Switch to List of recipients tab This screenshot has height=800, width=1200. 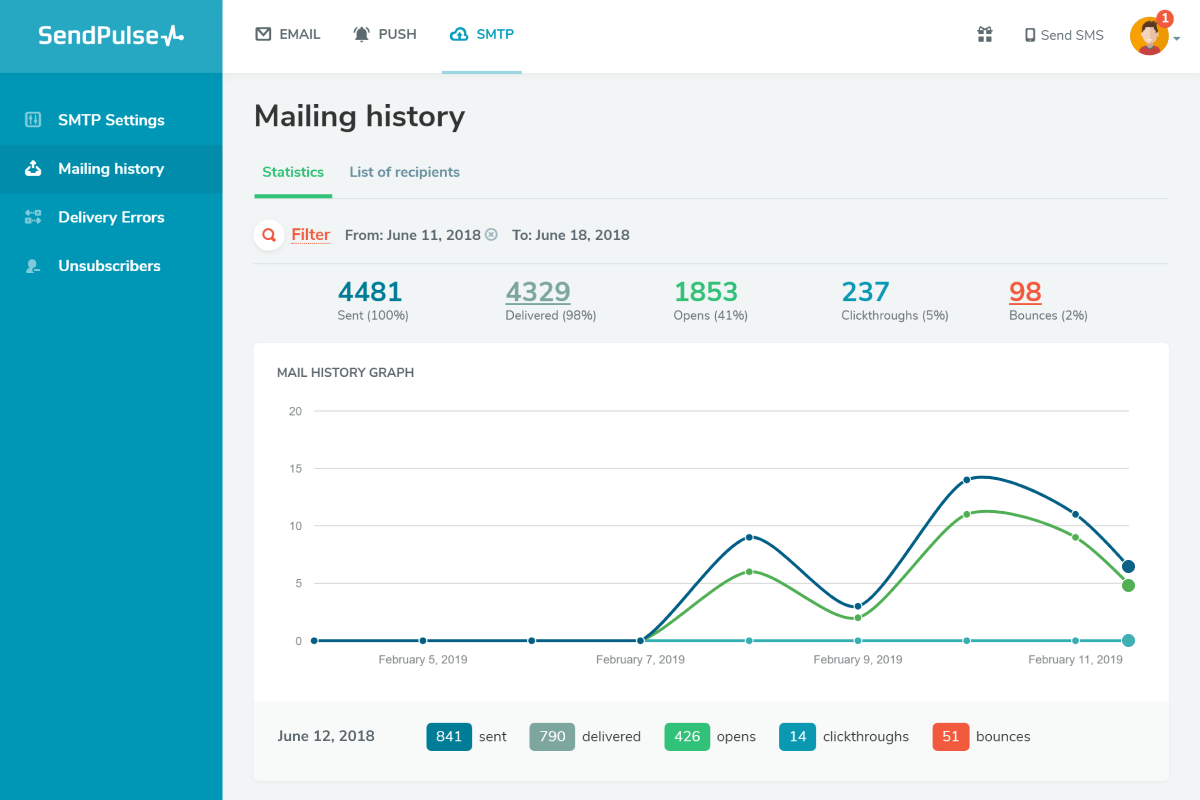tap(404, 172)
